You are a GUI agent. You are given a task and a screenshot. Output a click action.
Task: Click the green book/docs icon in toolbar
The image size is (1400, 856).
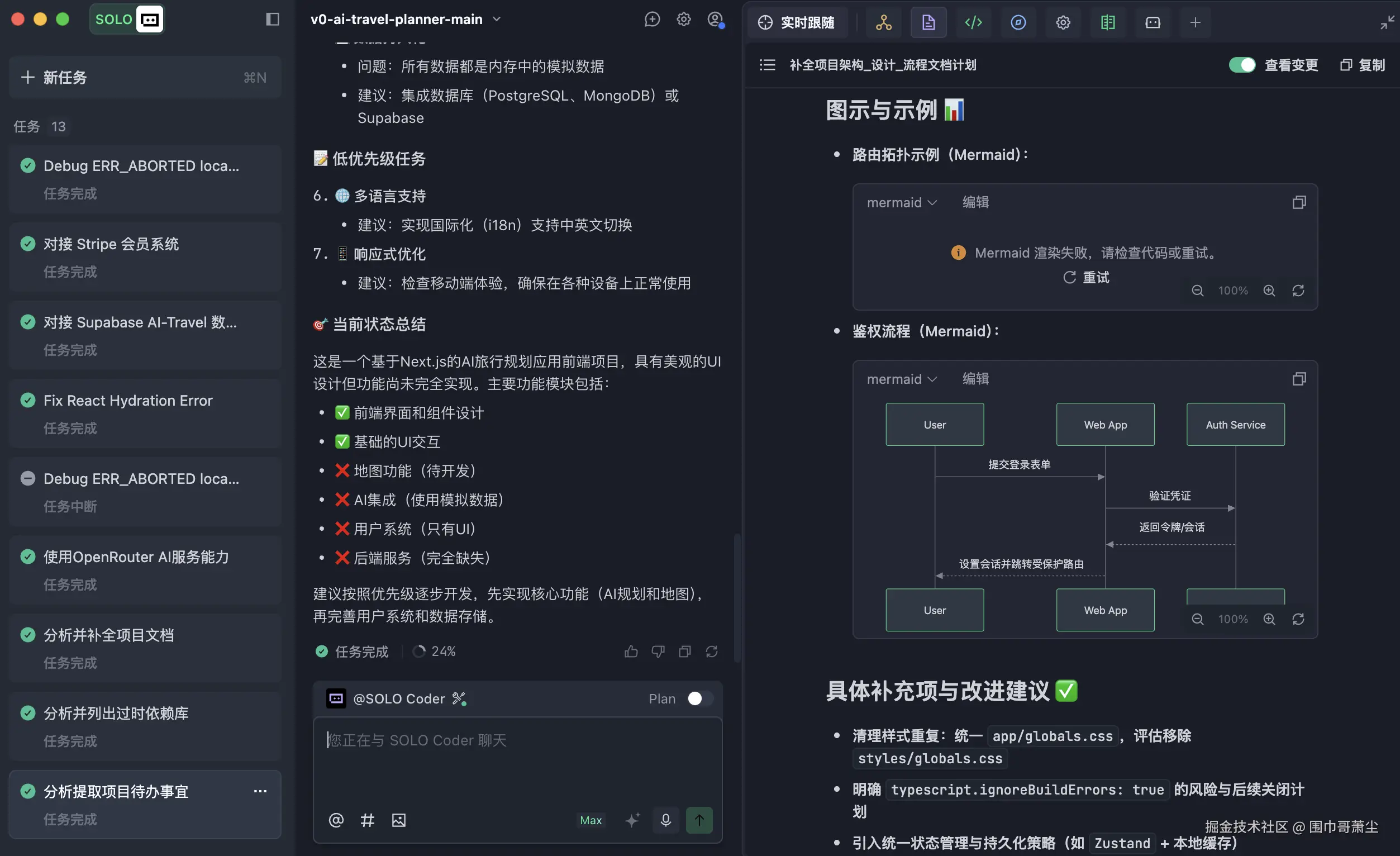[1107, 23]
